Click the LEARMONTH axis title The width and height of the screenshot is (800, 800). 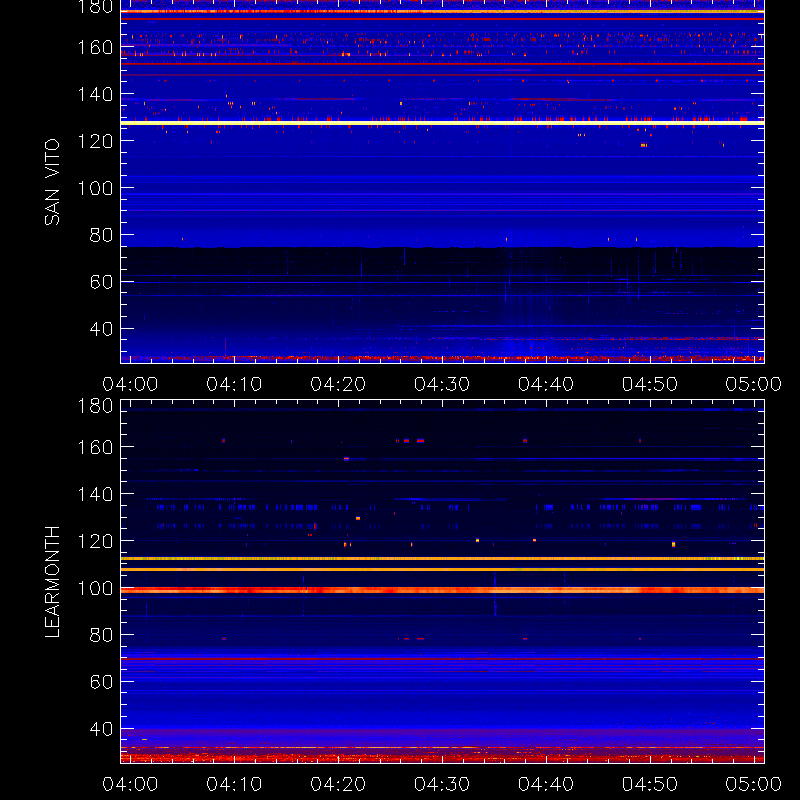[52, 582]
